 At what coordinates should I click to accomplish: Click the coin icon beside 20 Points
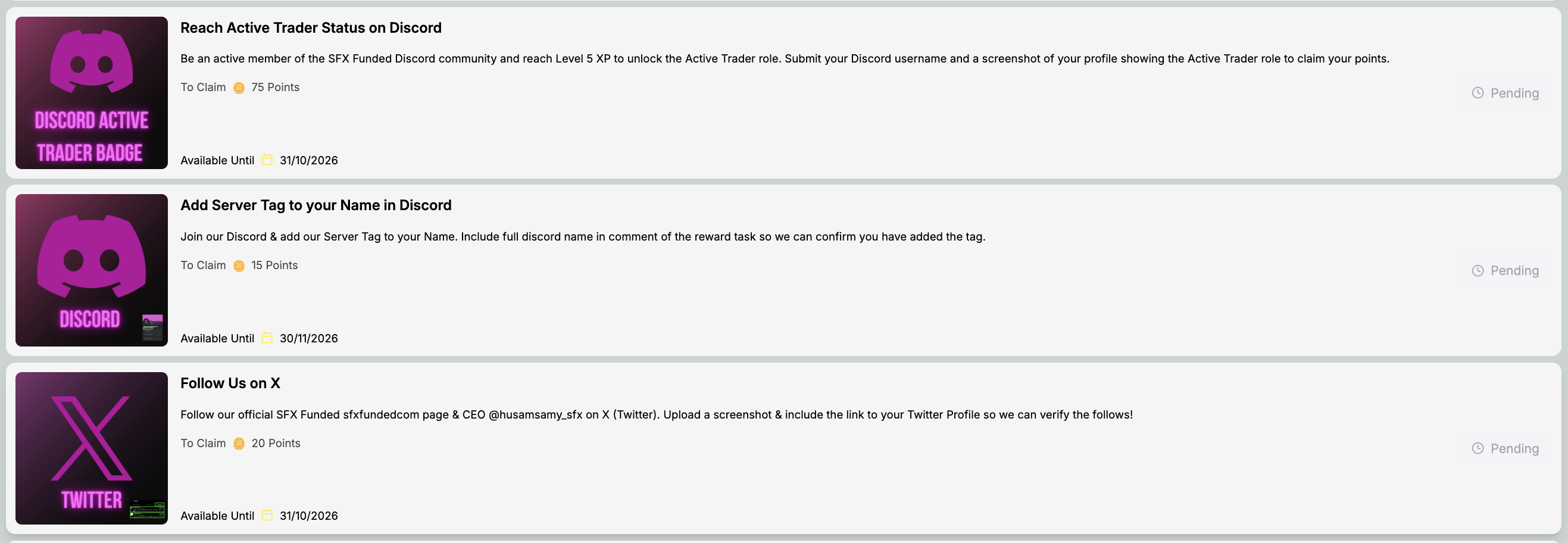(239, 444)
